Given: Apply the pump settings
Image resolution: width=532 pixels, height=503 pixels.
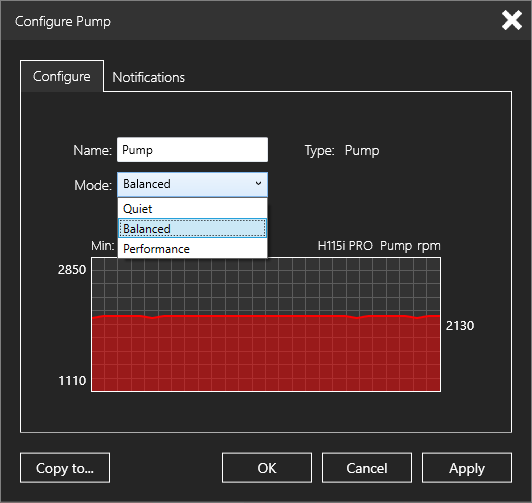Looking at the screenshot, I should [467, 468].
